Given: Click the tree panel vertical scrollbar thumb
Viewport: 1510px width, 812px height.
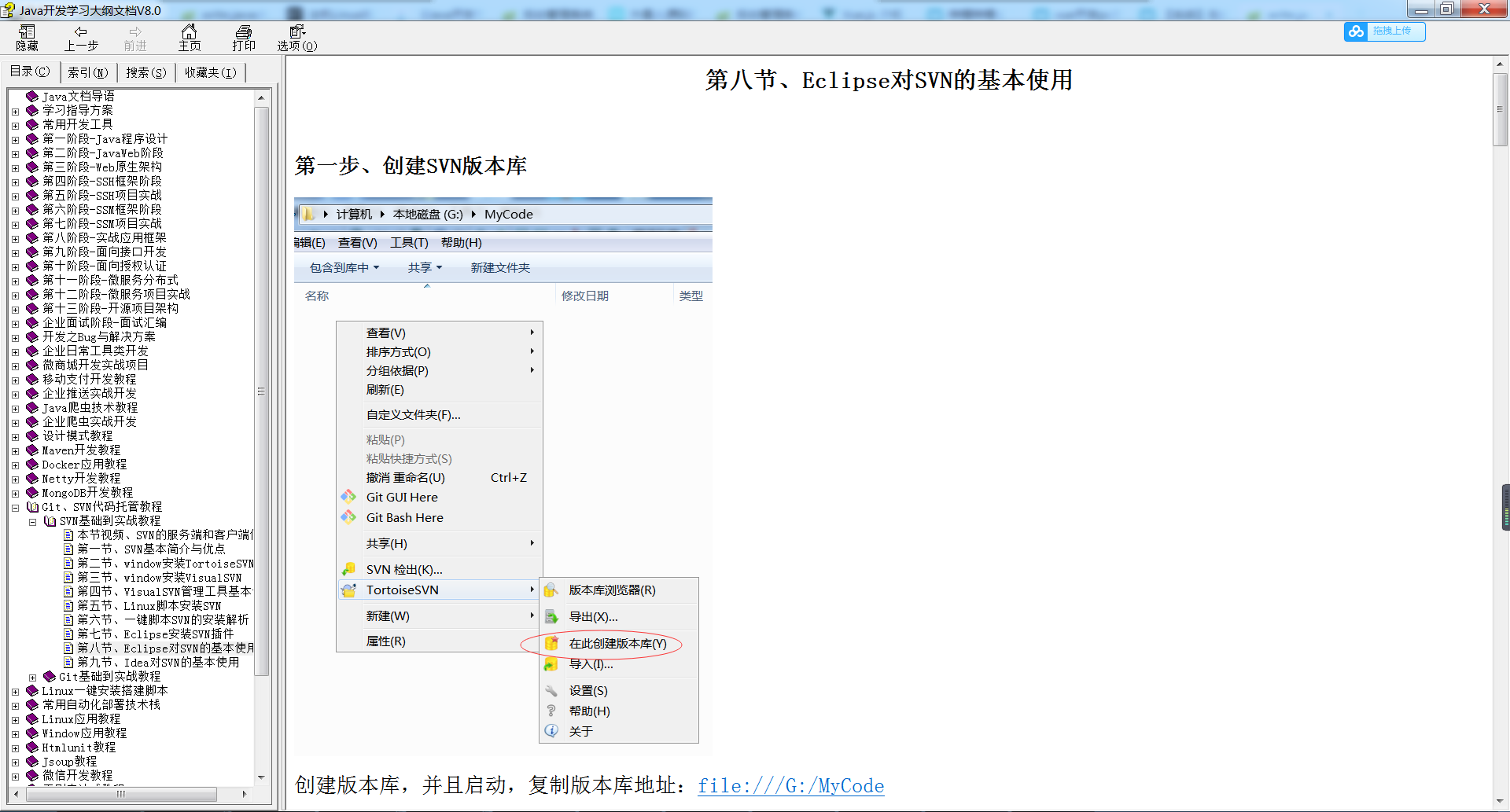Looking at the screenshot, I should coord(261,391).
